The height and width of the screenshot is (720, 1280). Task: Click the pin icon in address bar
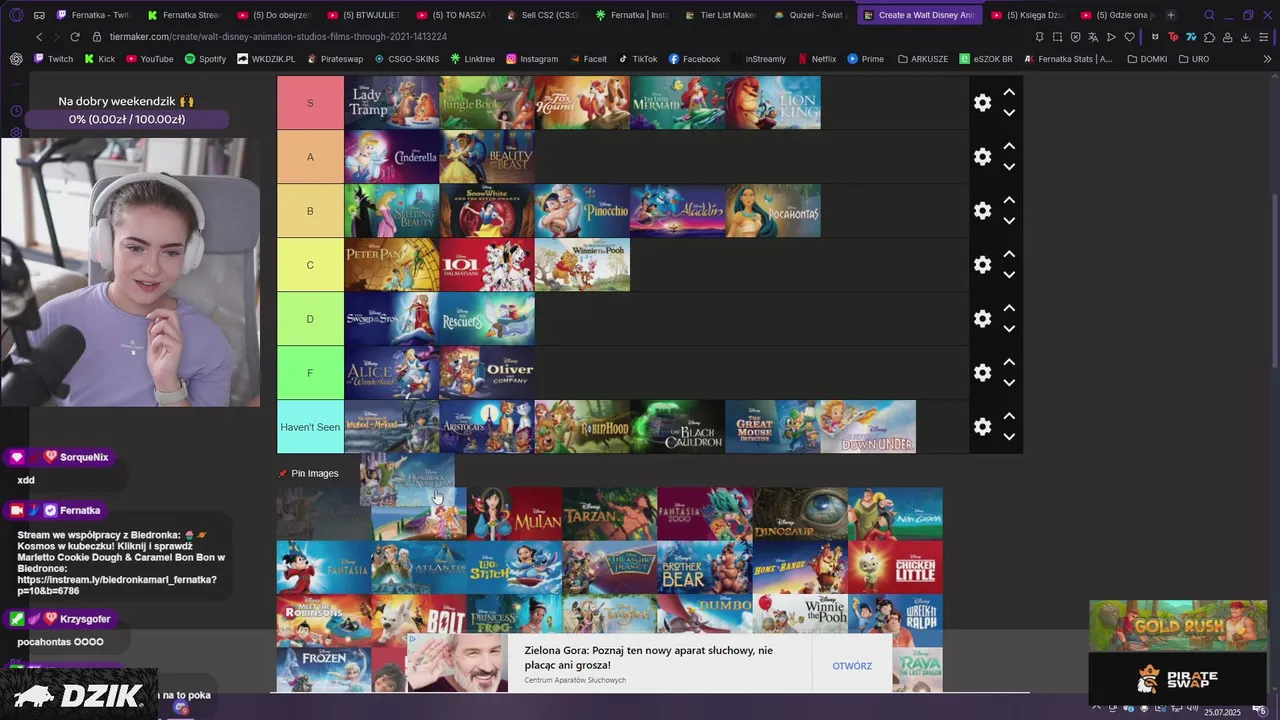[x=1040, y=37]
